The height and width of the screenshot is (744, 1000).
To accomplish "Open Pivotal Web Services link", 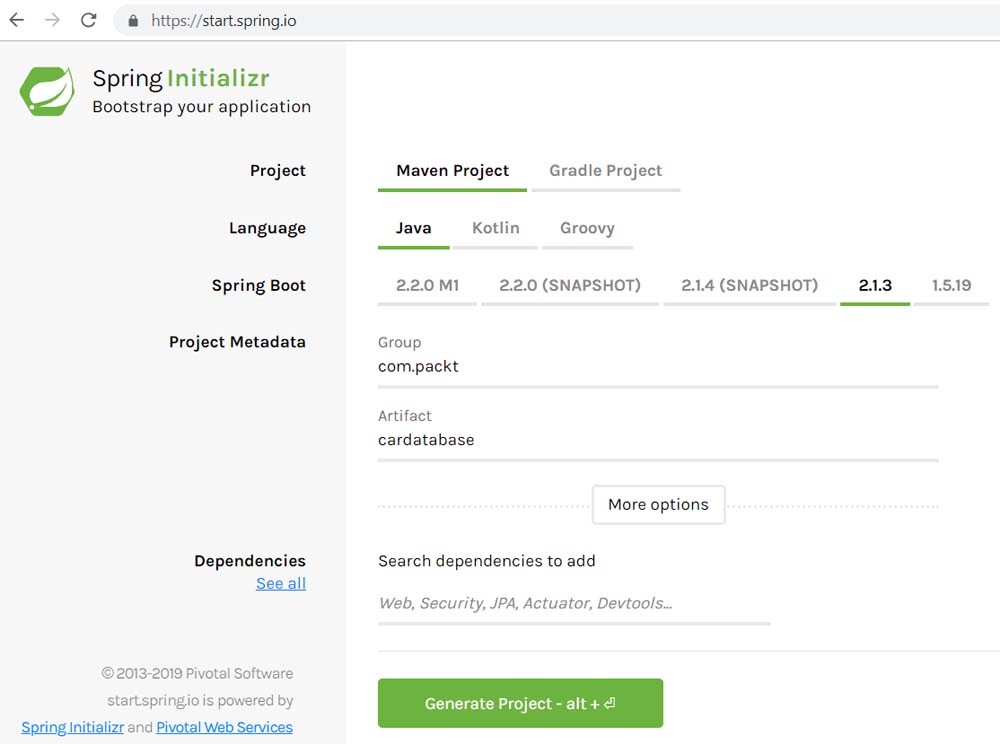I will [x=224, y=728].
